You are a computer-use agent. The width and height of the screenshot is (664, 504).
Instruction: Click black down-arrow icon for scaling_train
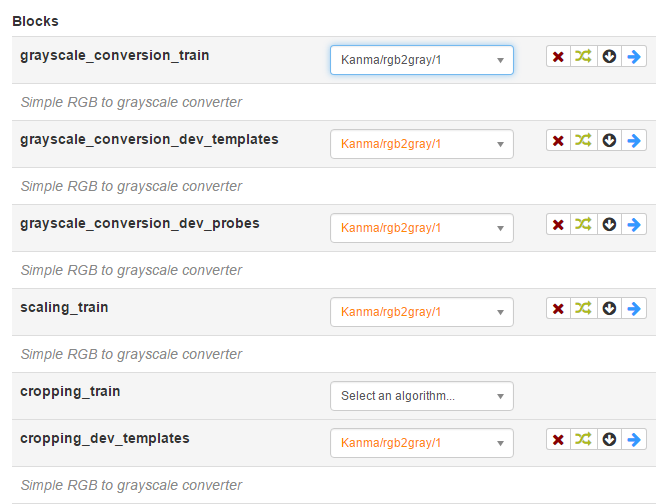click(609, 308)
